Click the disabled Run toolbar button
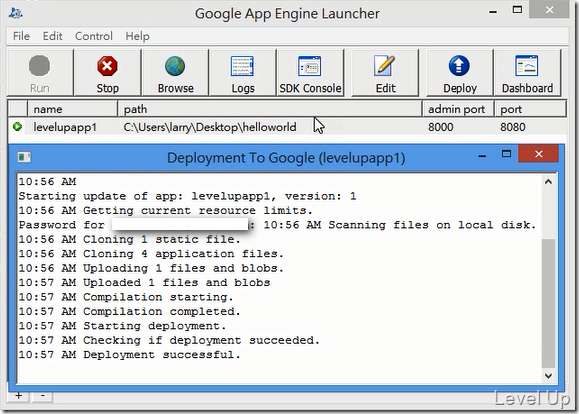 [x=40, y=73]
